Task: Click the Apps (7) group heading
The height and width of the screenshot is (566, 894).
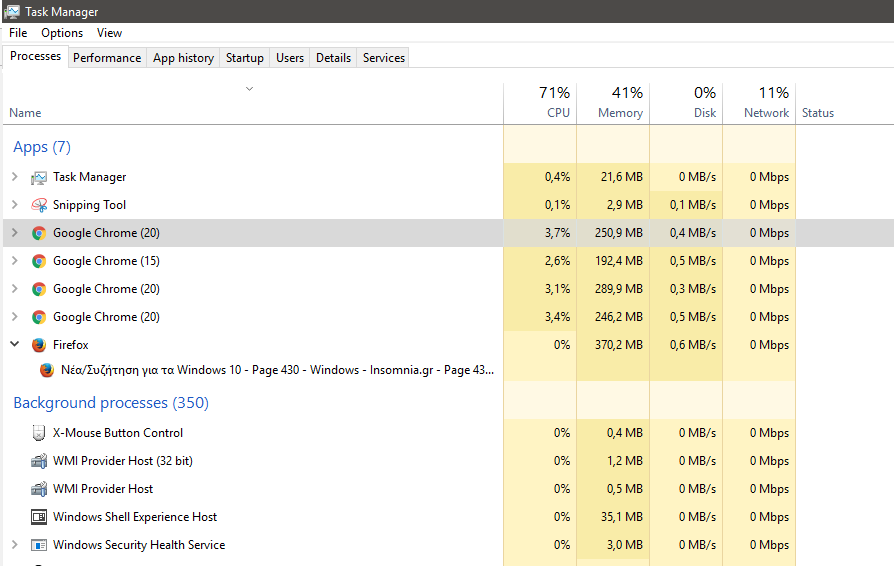Action: point(42,147)
